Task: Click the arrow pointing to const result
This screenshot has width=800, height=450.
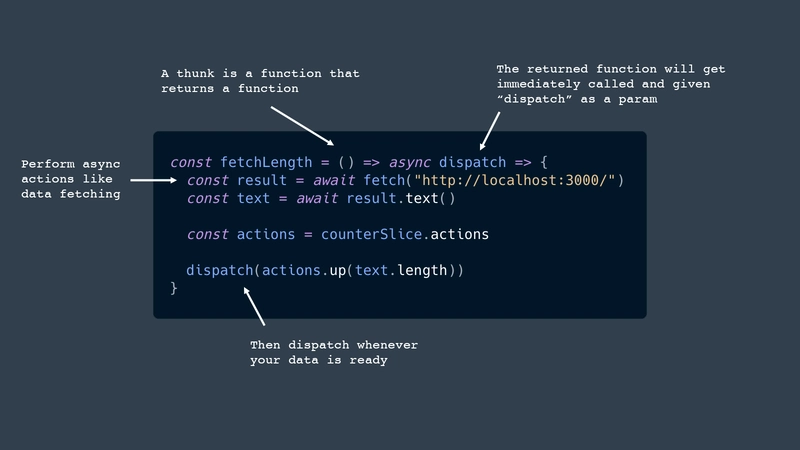Action: pyautogui.click(x=153, y=180)
